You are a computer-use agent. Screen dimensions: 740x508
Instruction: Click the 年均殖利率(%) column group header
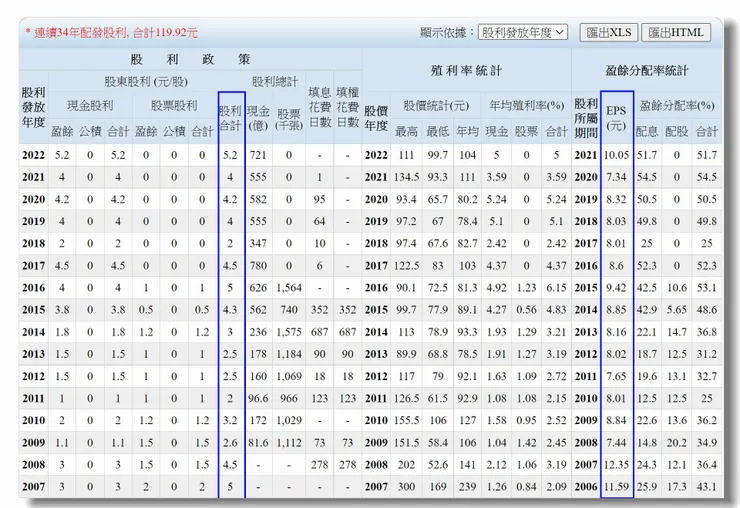(x=526, y=106)
